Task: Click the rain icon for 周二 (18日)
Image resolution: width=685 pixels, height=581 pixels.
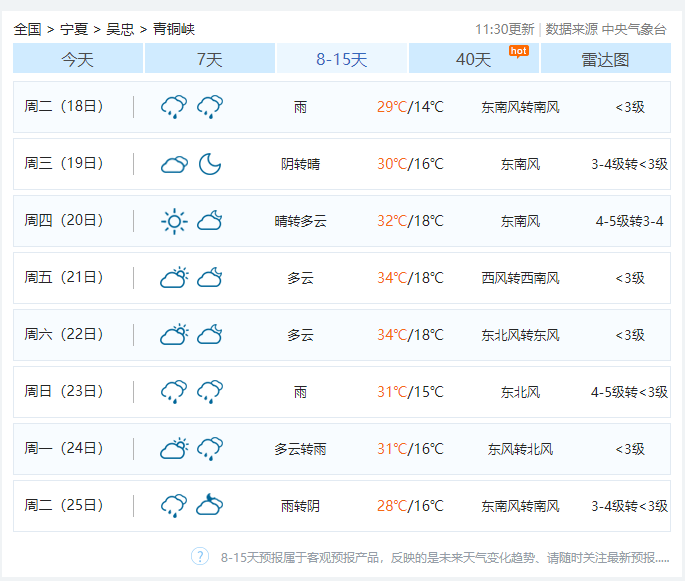Action: click(x=174, y=107)
